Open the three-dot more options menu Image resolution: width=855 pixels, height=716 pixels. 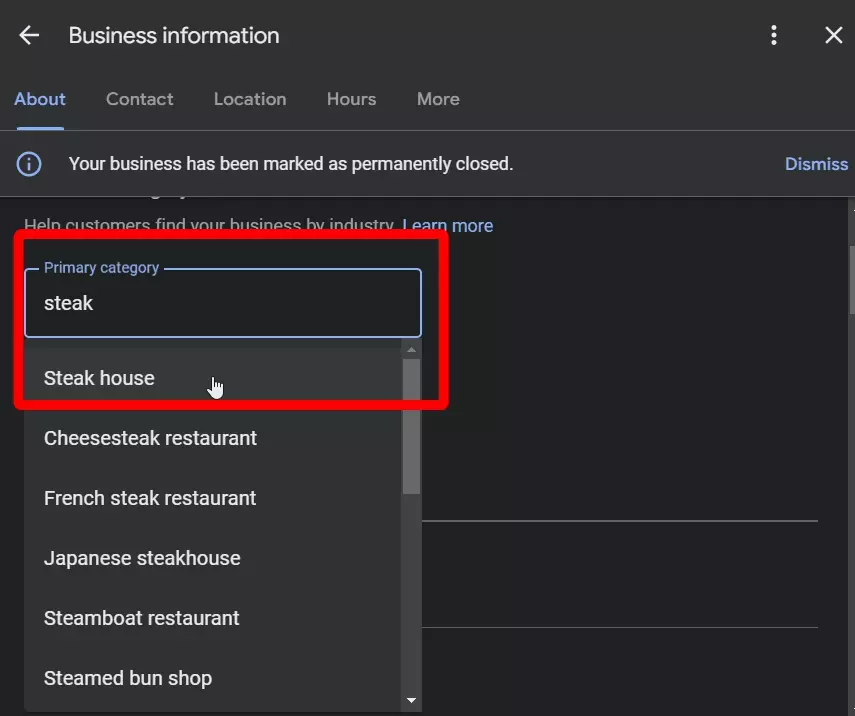[773, 36]
